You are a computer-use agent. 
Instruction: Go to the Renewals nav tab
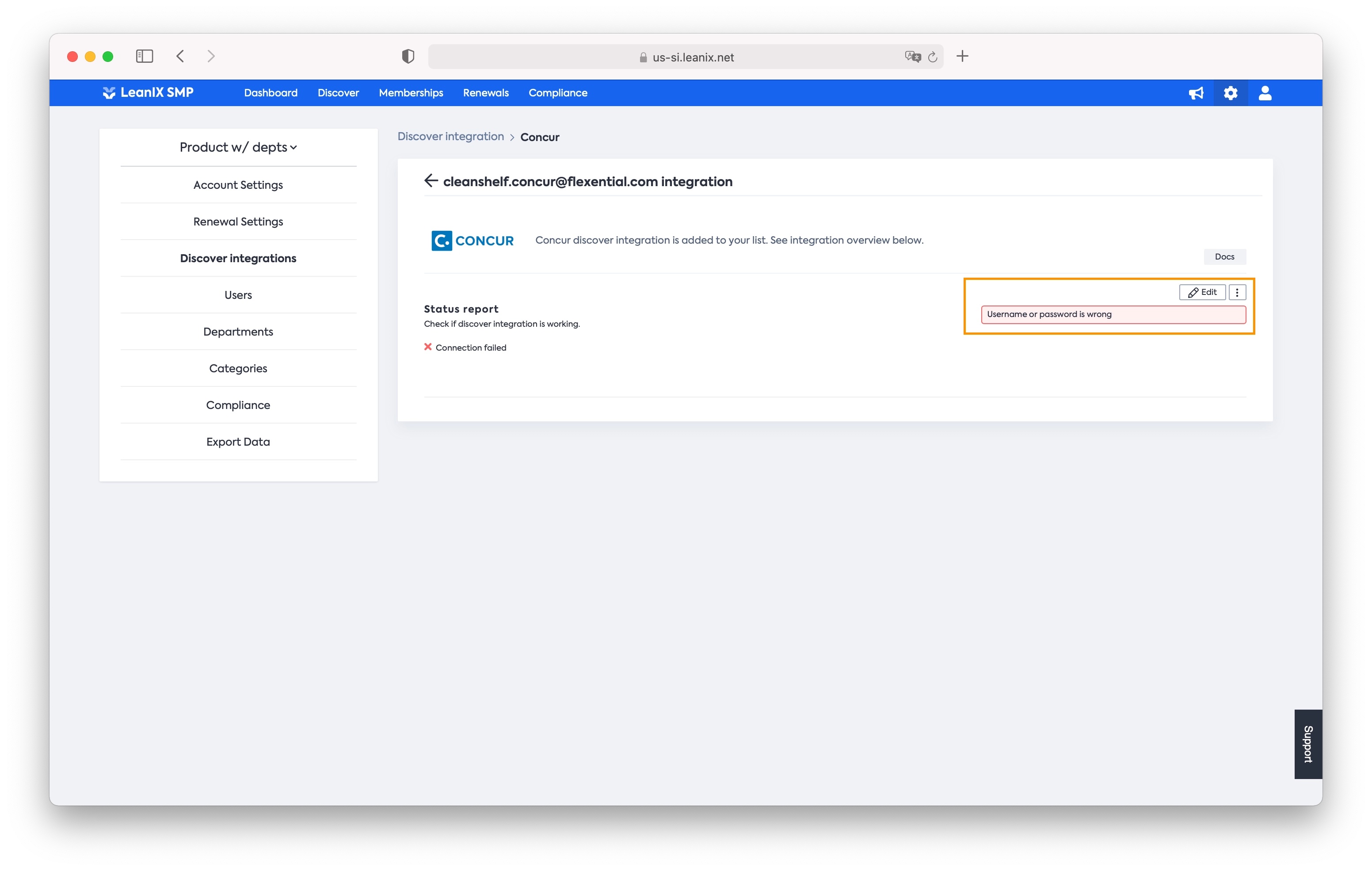[485, 93]
